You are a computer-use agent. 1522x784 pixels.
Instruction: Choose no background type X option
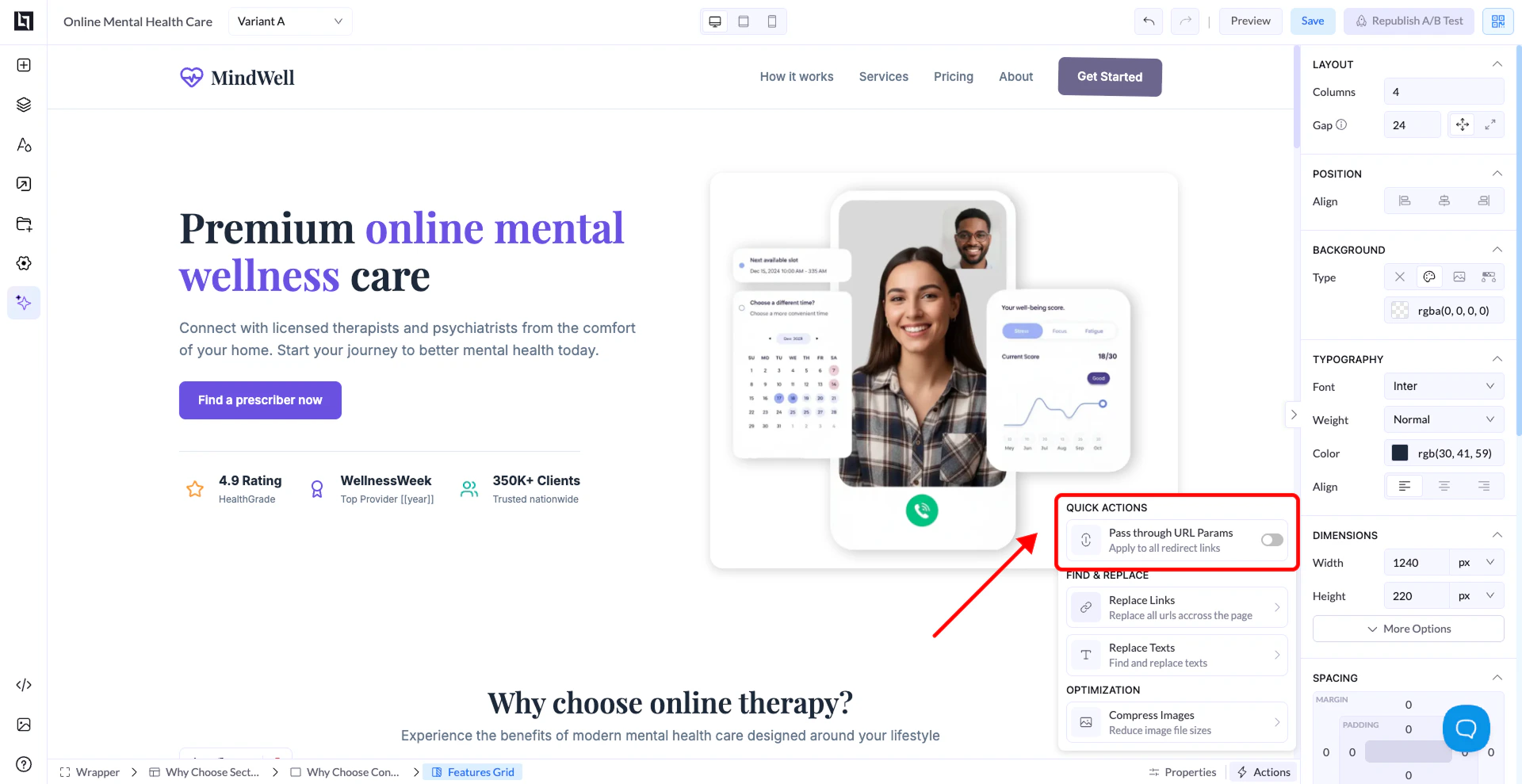1400,277
